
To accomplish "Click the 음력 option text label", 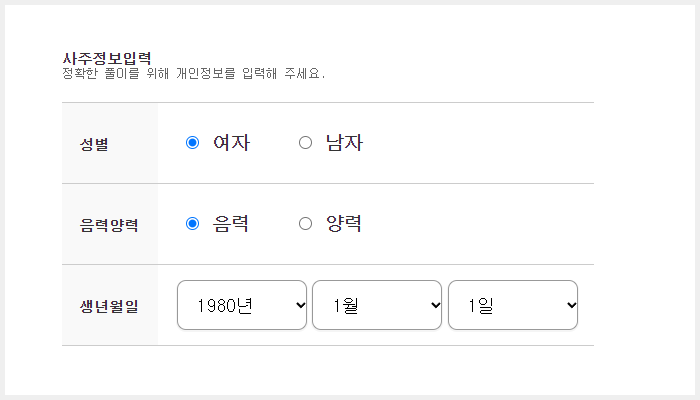I will 230,224.
